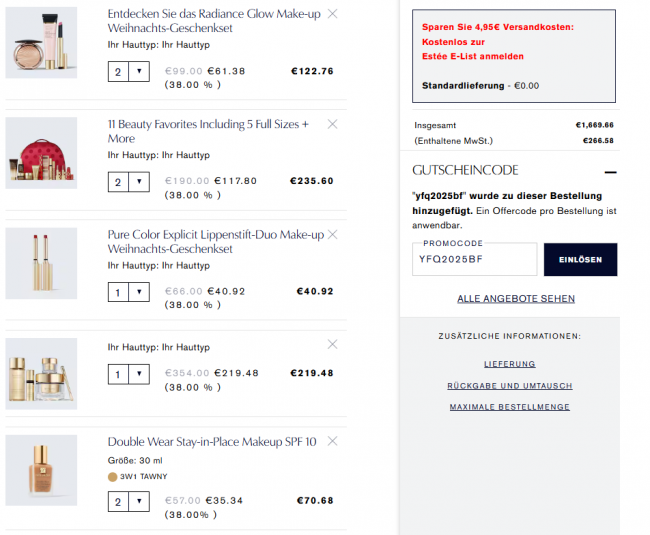
Task: Remove Double Wear Stay-in-Place Makeup from cart
Action: pos(333,441)
